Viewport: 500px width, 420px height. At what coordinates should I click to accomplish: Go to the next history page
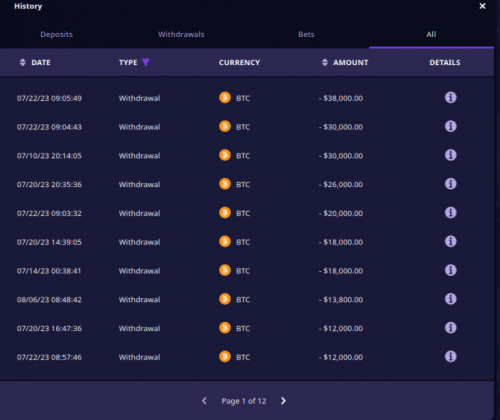pos(283,401)
